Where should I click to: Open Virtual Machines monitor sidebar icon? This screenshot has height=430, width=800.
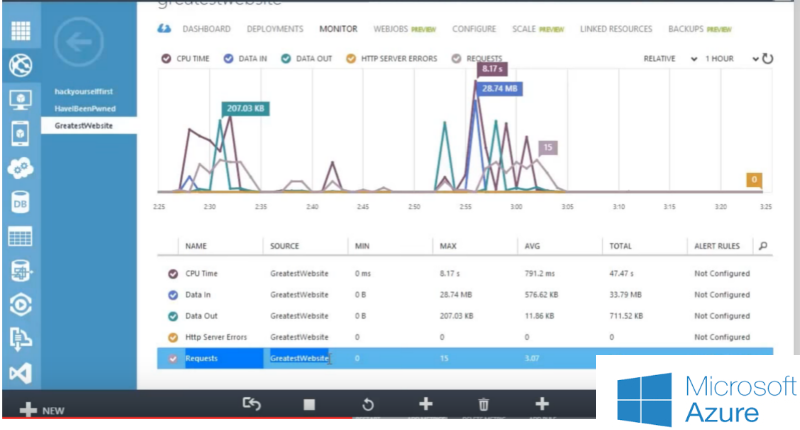pyautogui.click(x=20, y=99)
